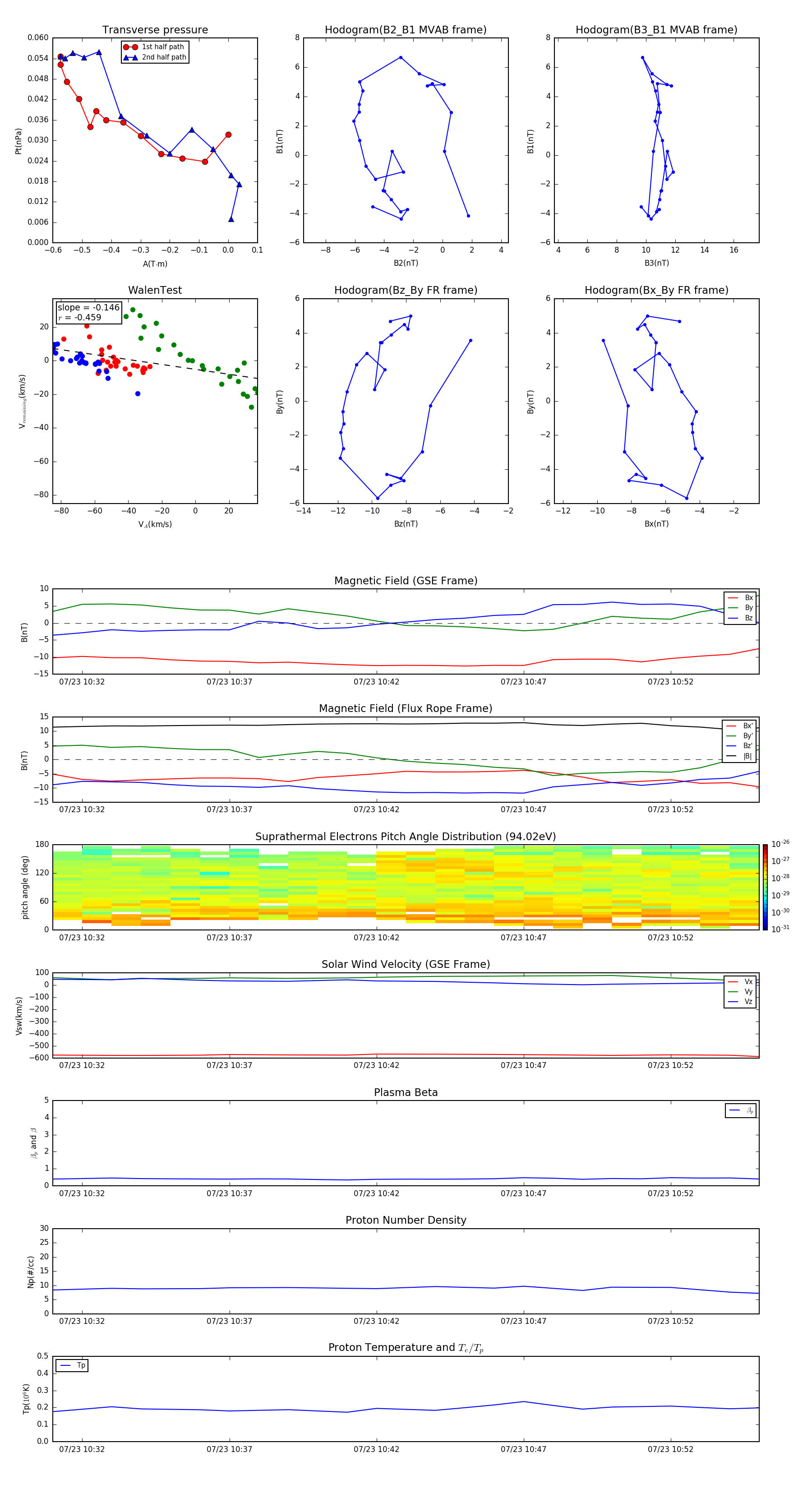Click the '|B|' legend entry
Viewport: 812px width, 1489px height.
[740, 756]
